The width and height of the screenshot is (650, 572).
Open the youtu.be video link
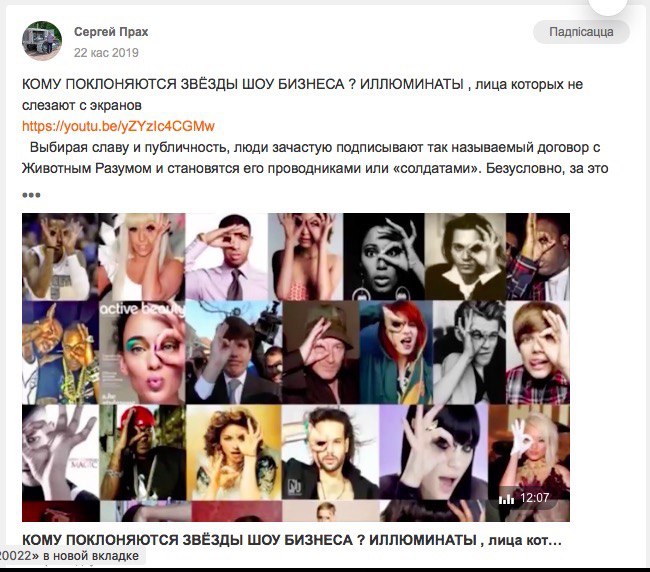tap(118, 126)
